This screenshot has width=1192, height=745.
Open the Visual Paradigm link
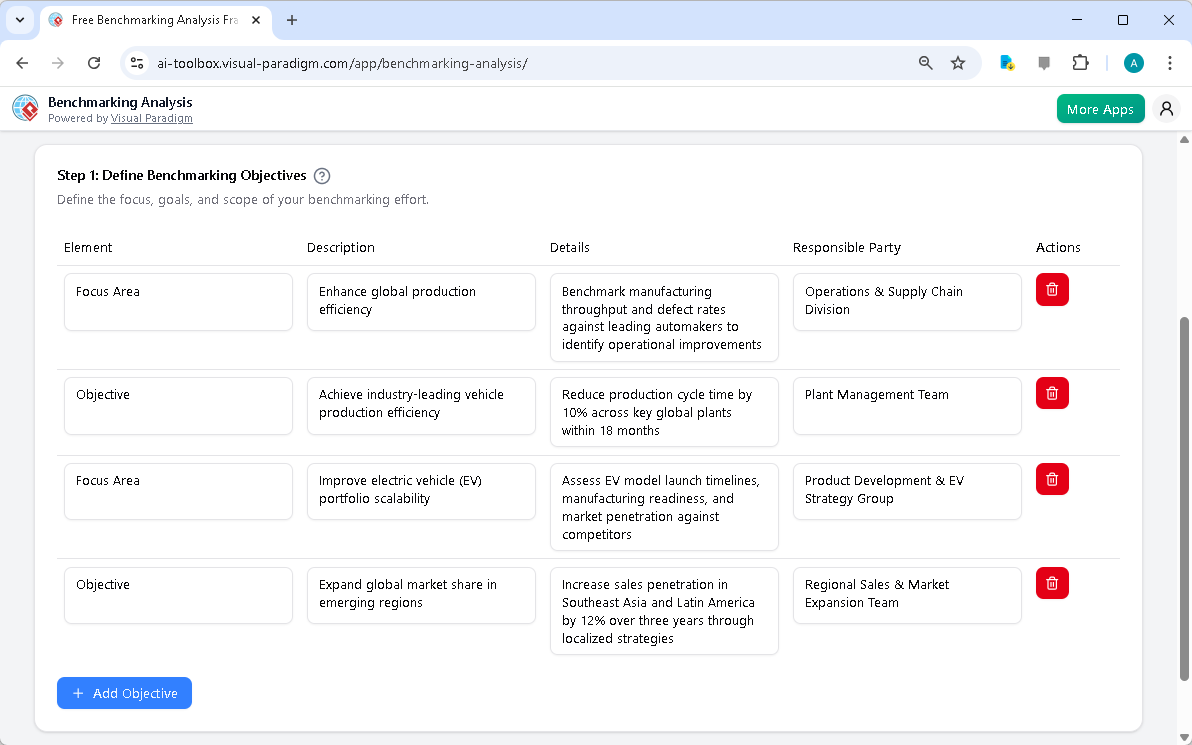(x=152, y=118)
